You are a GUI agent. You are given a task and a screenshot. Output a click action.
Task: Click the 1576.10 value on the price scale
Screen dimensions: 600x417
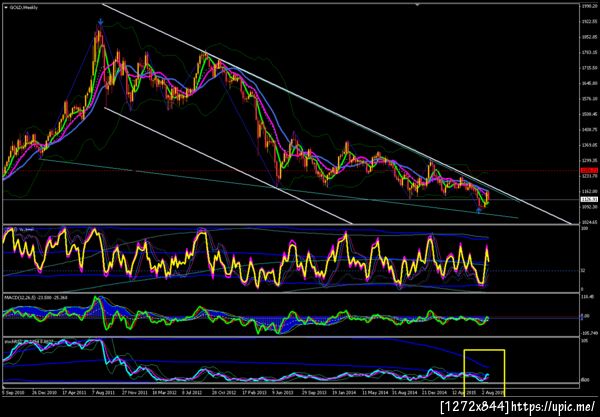click(589, 98)
